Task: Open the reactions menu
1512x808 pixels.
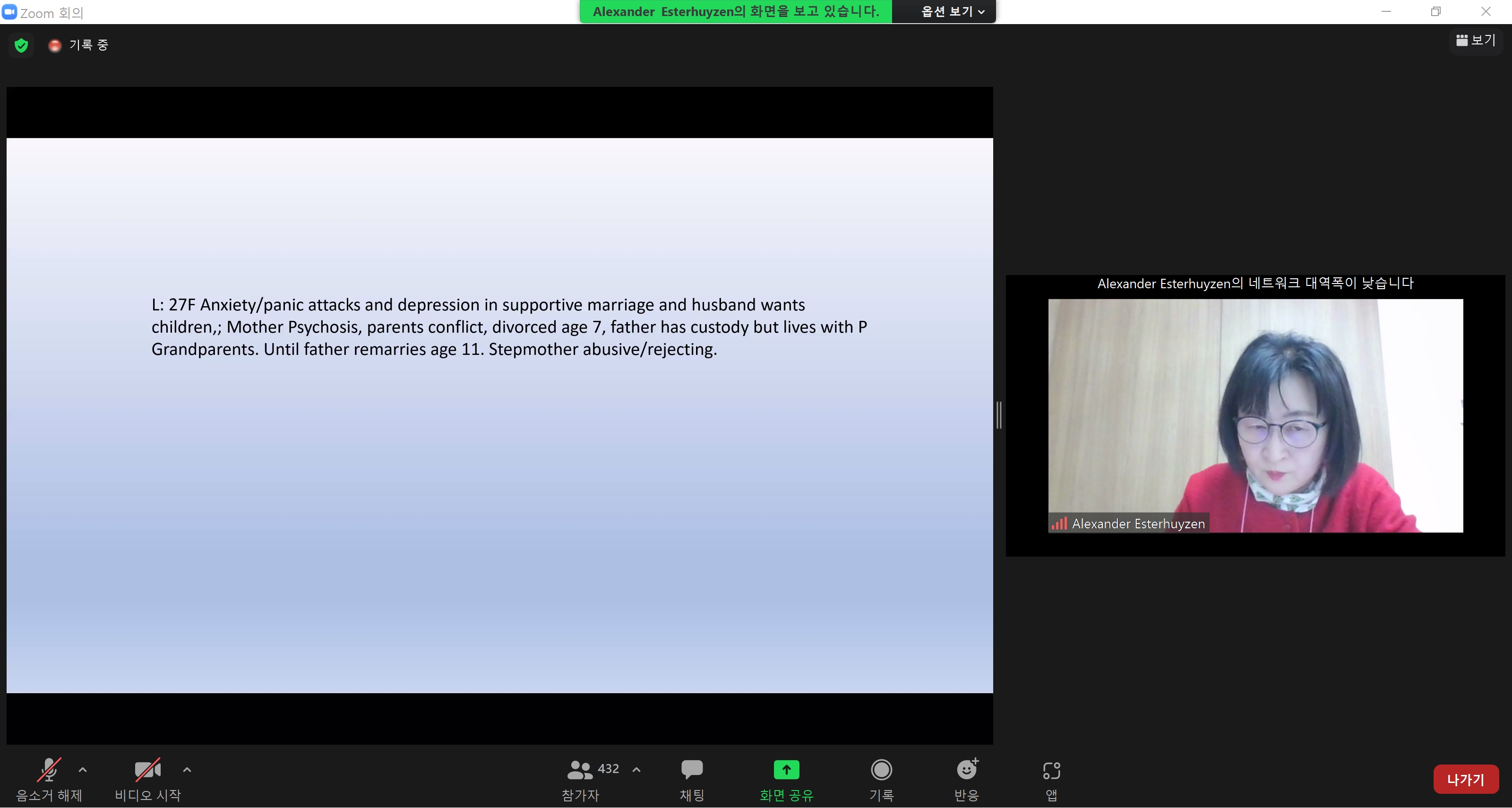Action: (967, 780)
